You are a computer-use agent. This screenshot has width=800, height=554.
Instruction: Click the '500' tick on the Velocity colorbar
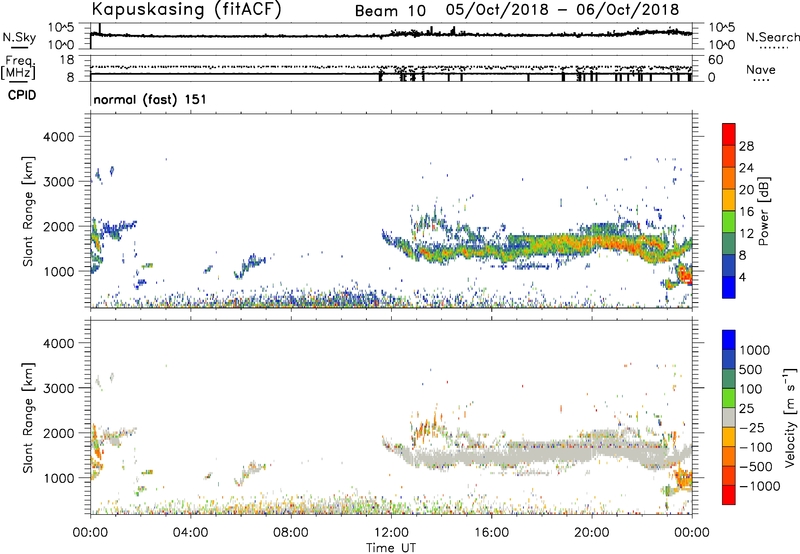[x=751, y=370]
